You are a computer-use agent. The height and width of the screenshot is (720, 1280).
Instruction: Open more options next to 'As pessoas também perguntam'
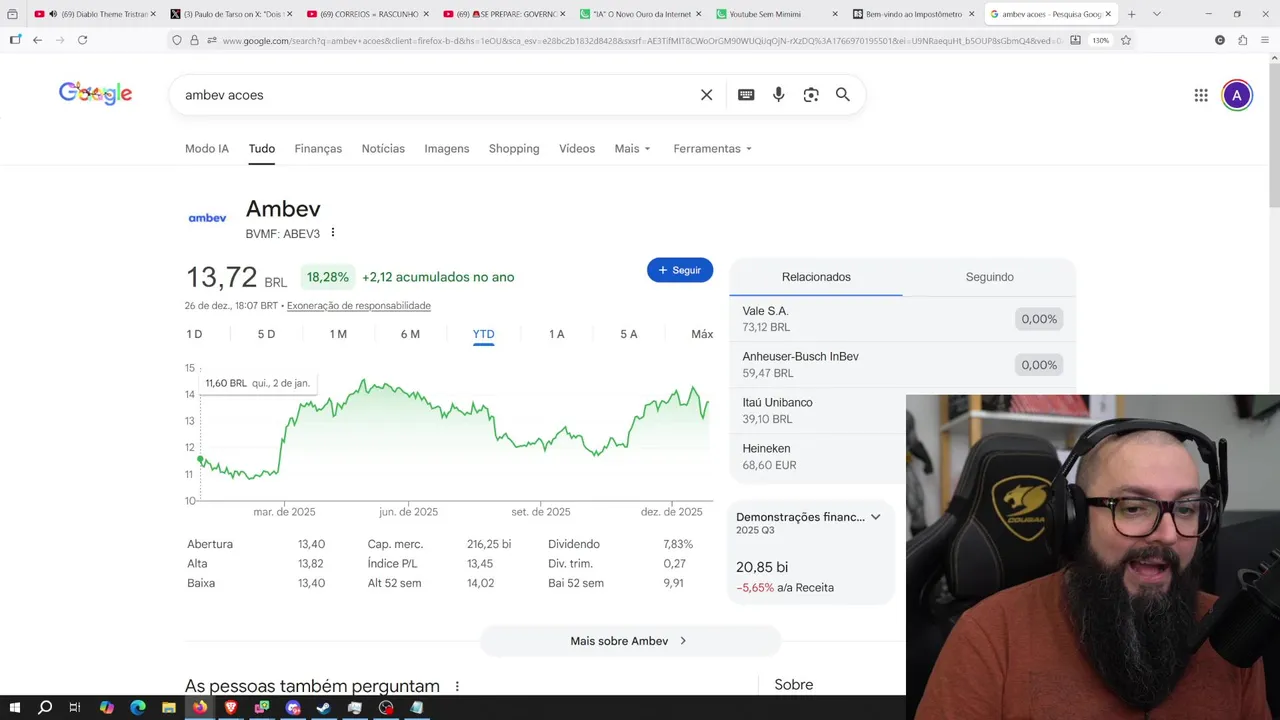pyautogui.click(x=457, y=686)
